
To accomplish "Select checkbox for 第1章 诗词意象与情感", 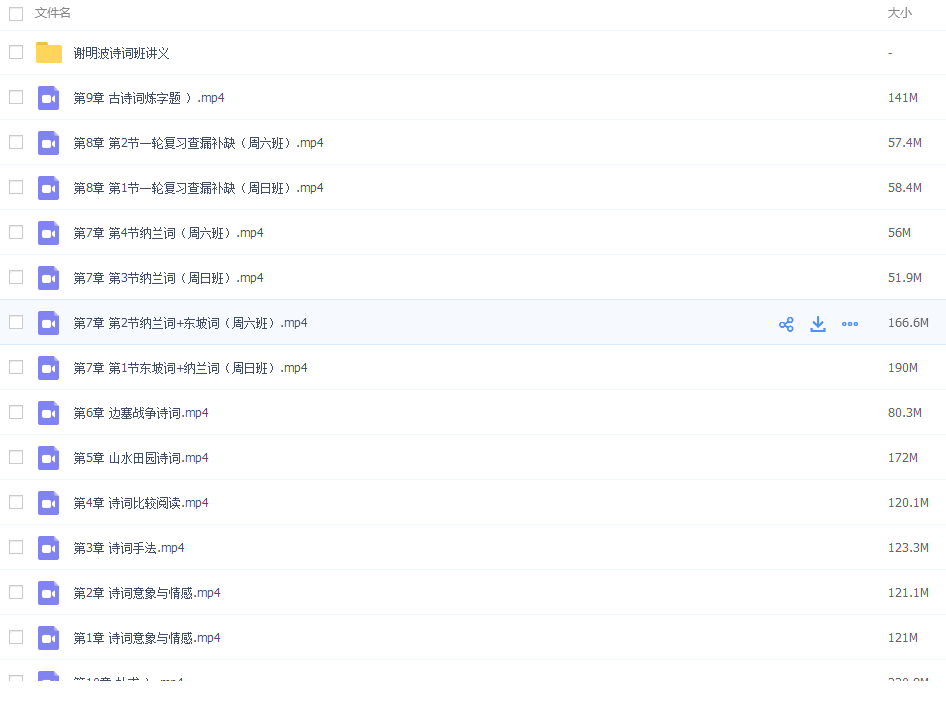I will coord(16,637).
